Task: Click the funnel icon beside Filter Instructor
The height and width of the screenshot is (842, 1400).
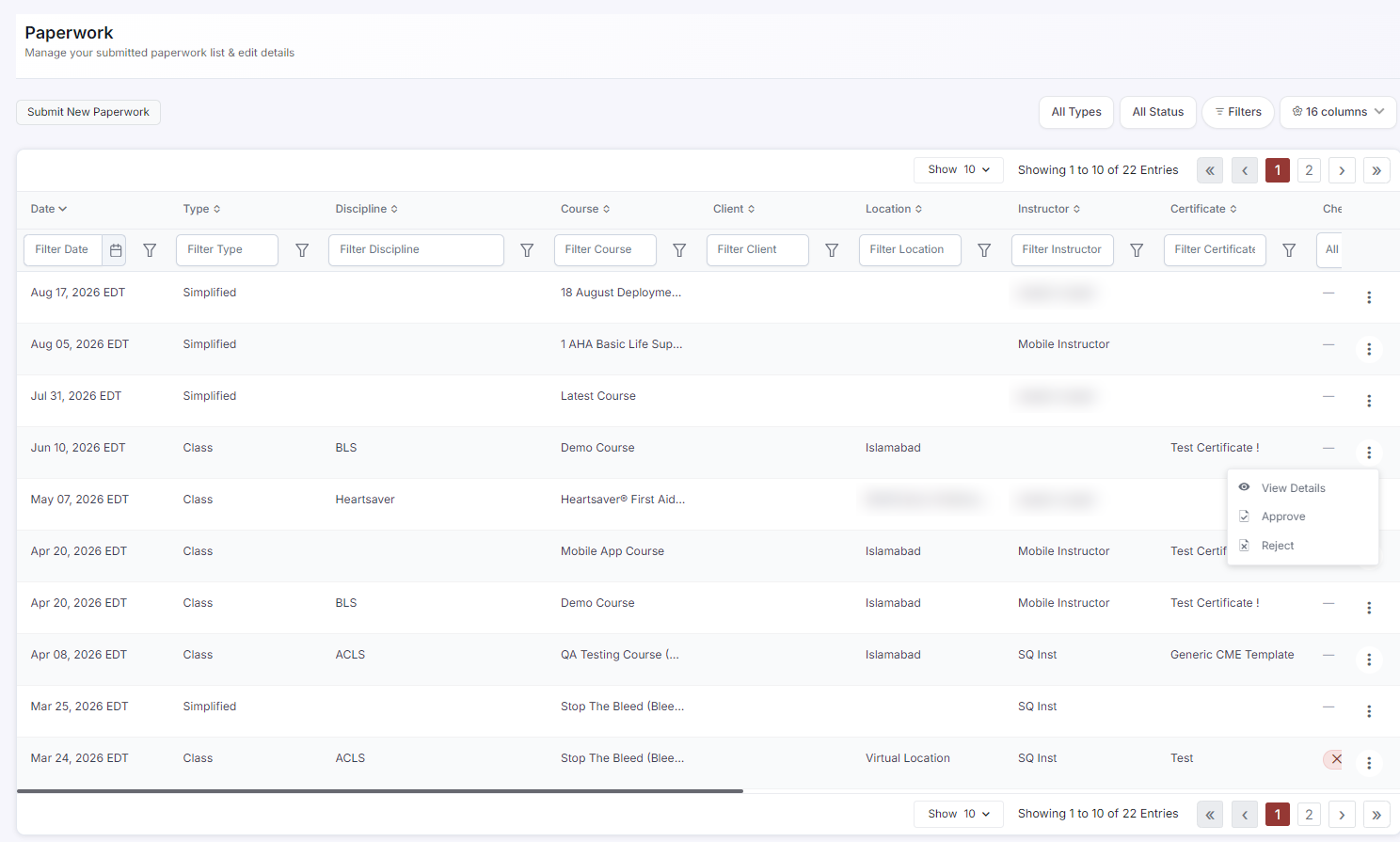Action: click(1137, 250)
